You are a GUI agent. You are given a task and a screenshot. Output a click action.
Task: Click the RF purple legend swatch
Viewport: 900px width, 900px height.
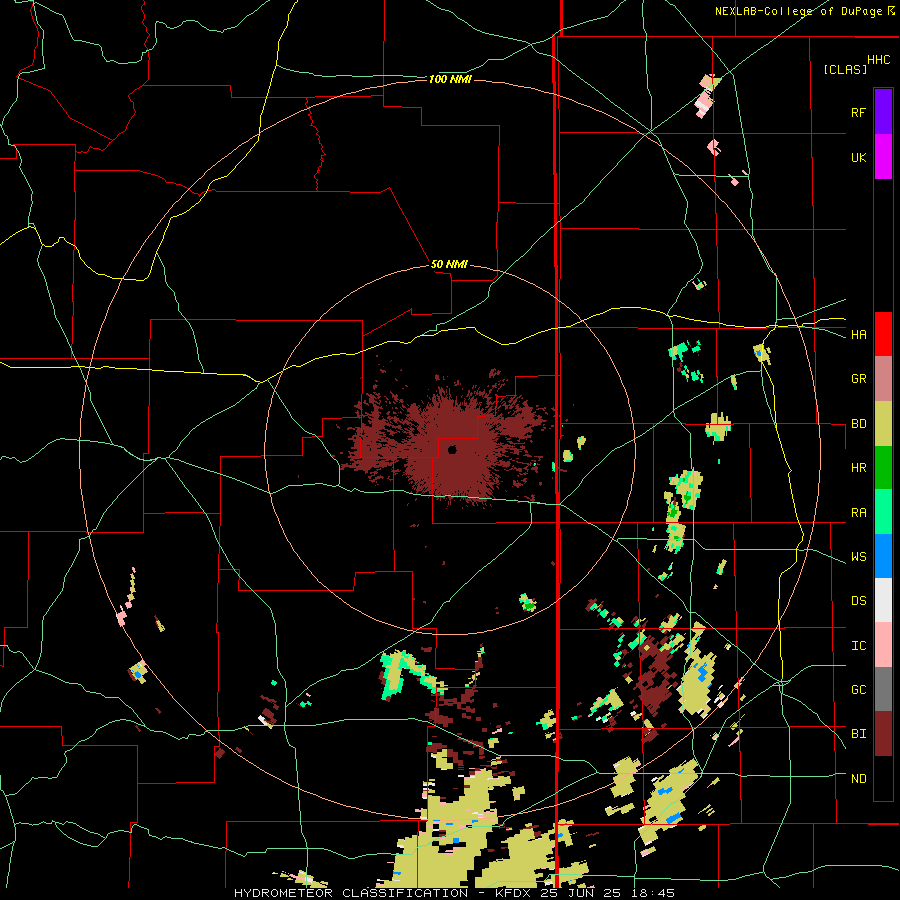click(x=883, y=112)
